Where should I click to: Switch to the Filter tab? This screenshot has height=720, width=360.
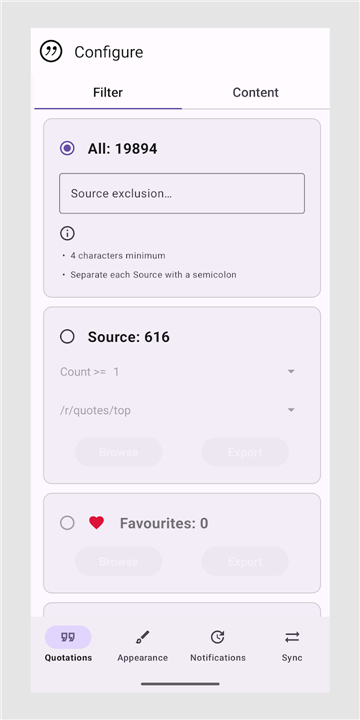[x=108, y=92]
